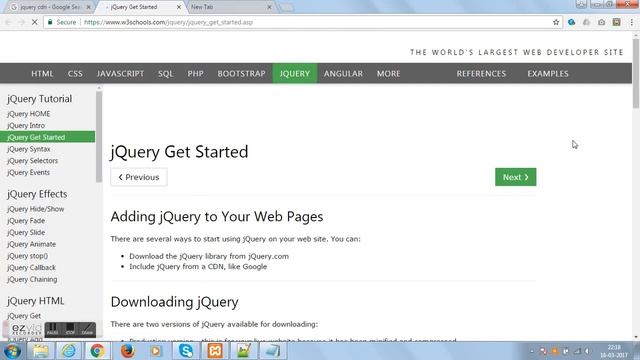The height and width of the screenshot is (360, 640).
Task: Open the JAVASCRIPT menu item
Action: 120,73
